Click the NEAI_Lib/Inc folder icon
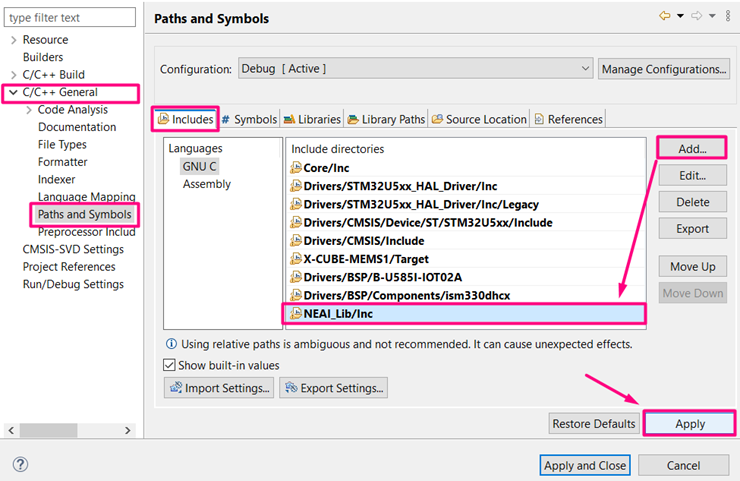 tap(296, 313)
